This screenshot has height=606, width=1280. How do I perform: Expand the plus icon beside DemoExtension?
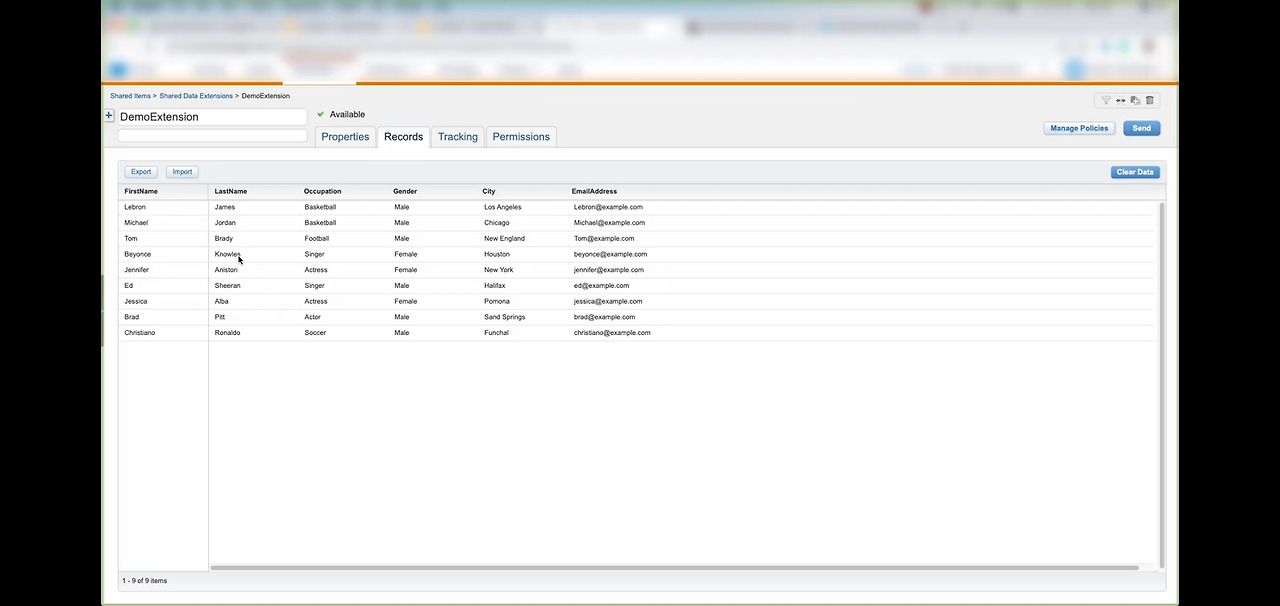109,116
